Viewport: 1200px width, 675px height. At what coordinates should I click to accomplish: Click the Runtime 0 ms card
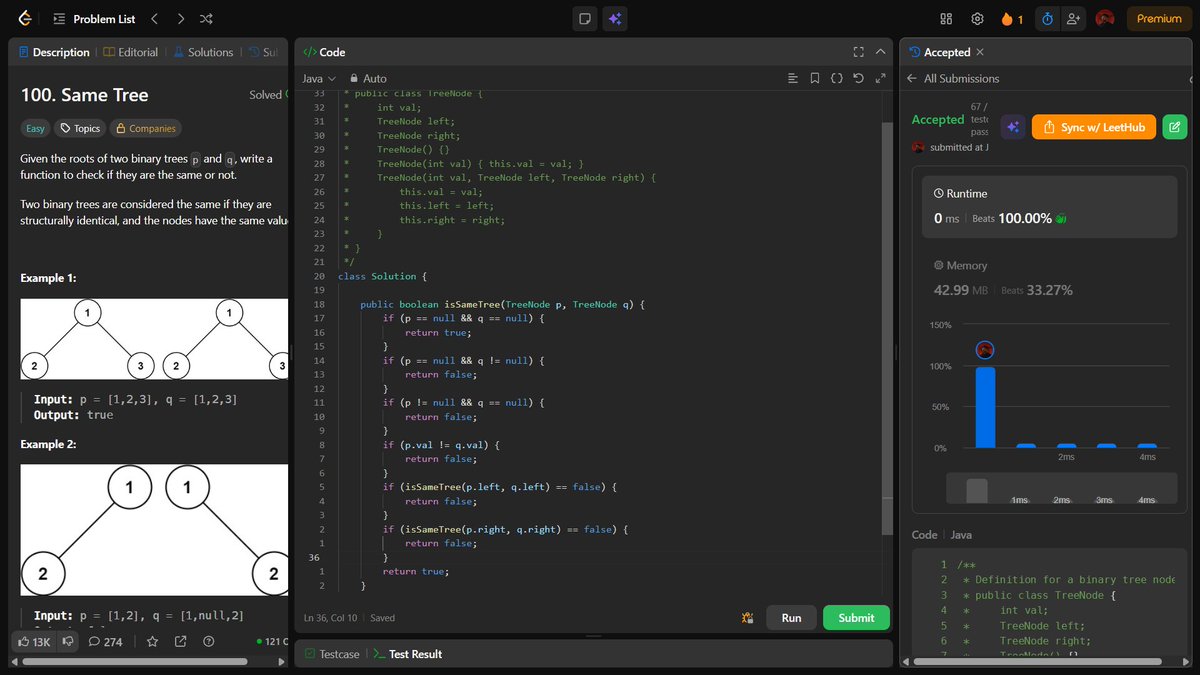pyautogui.click(x=1049, y=206)
